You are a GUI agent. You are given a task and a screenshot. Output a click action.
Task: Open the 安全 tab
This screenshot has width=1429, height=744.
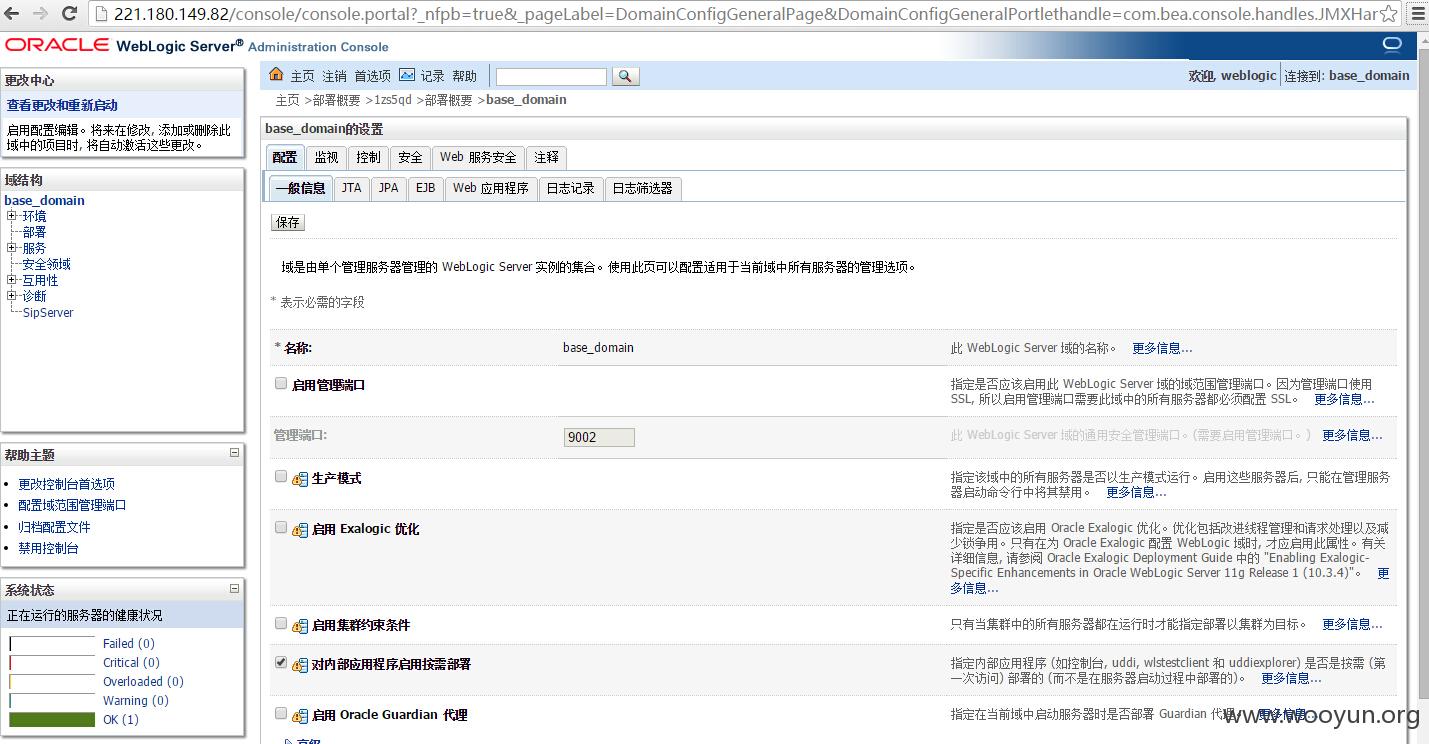click(x=410, y=157)
